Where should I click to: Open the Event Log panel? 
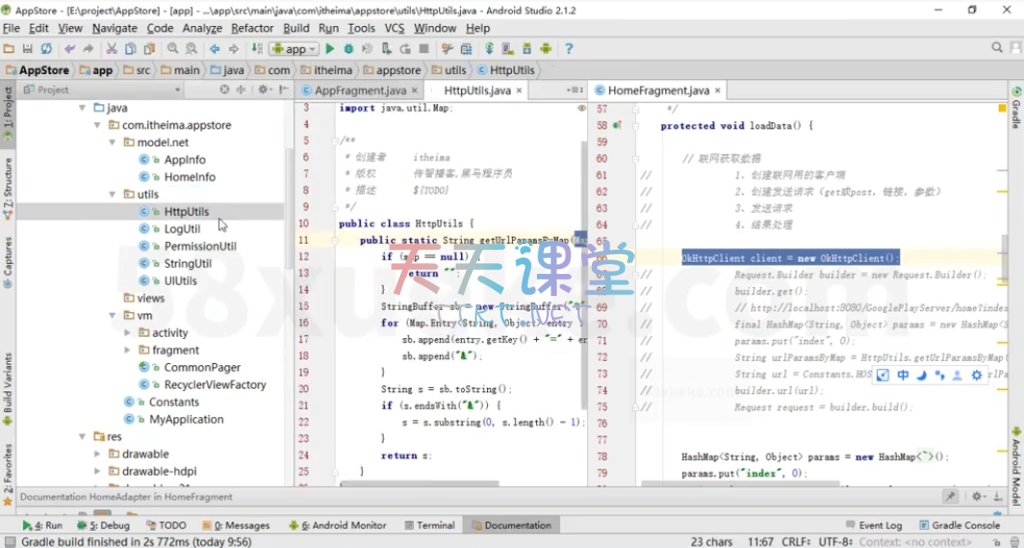880,525
